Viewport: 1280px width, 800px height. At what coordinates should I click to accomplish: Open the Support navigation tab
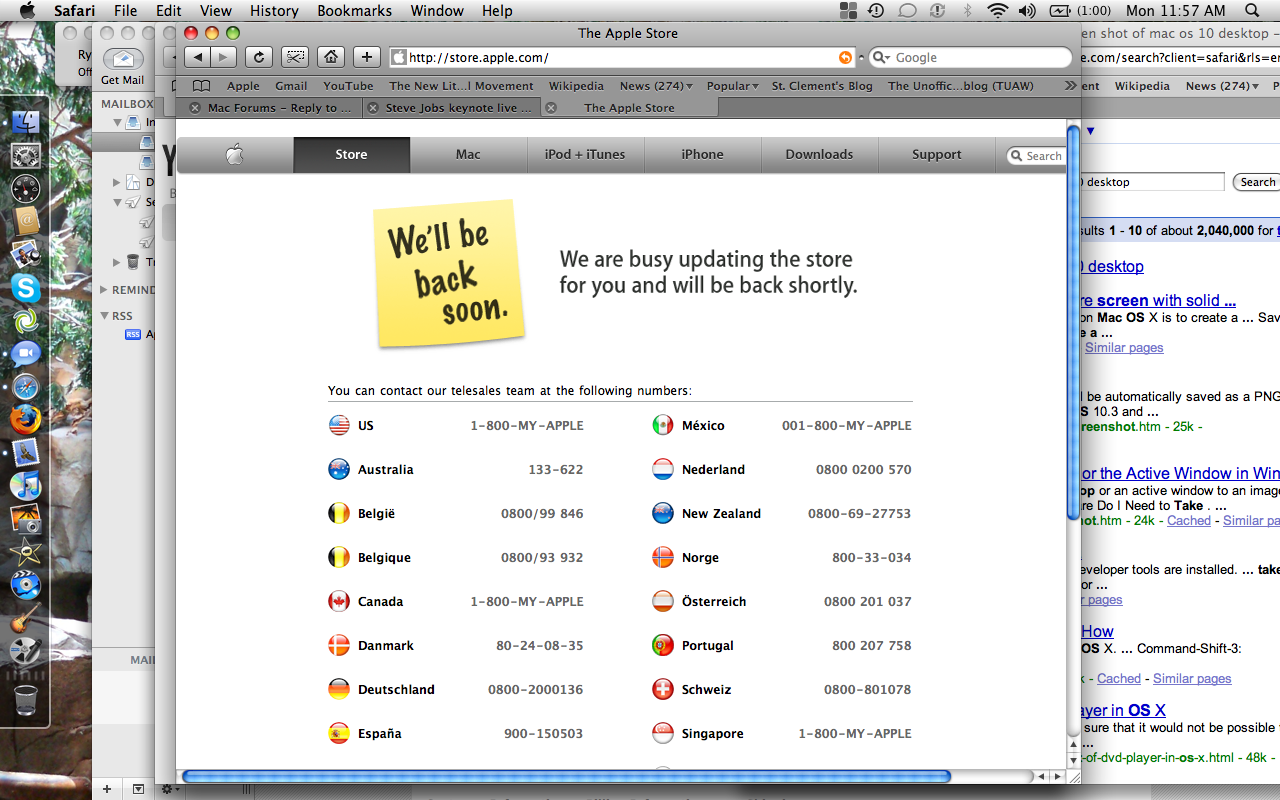tap(937, 154)
